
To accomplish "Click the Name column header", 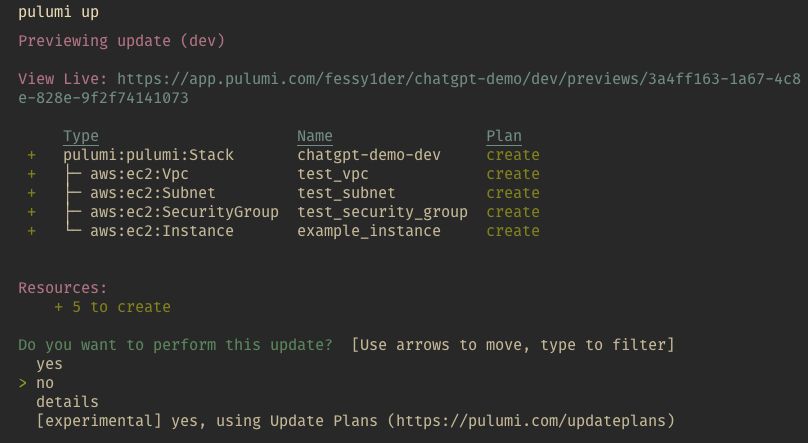I will click(x=315, y=137).
